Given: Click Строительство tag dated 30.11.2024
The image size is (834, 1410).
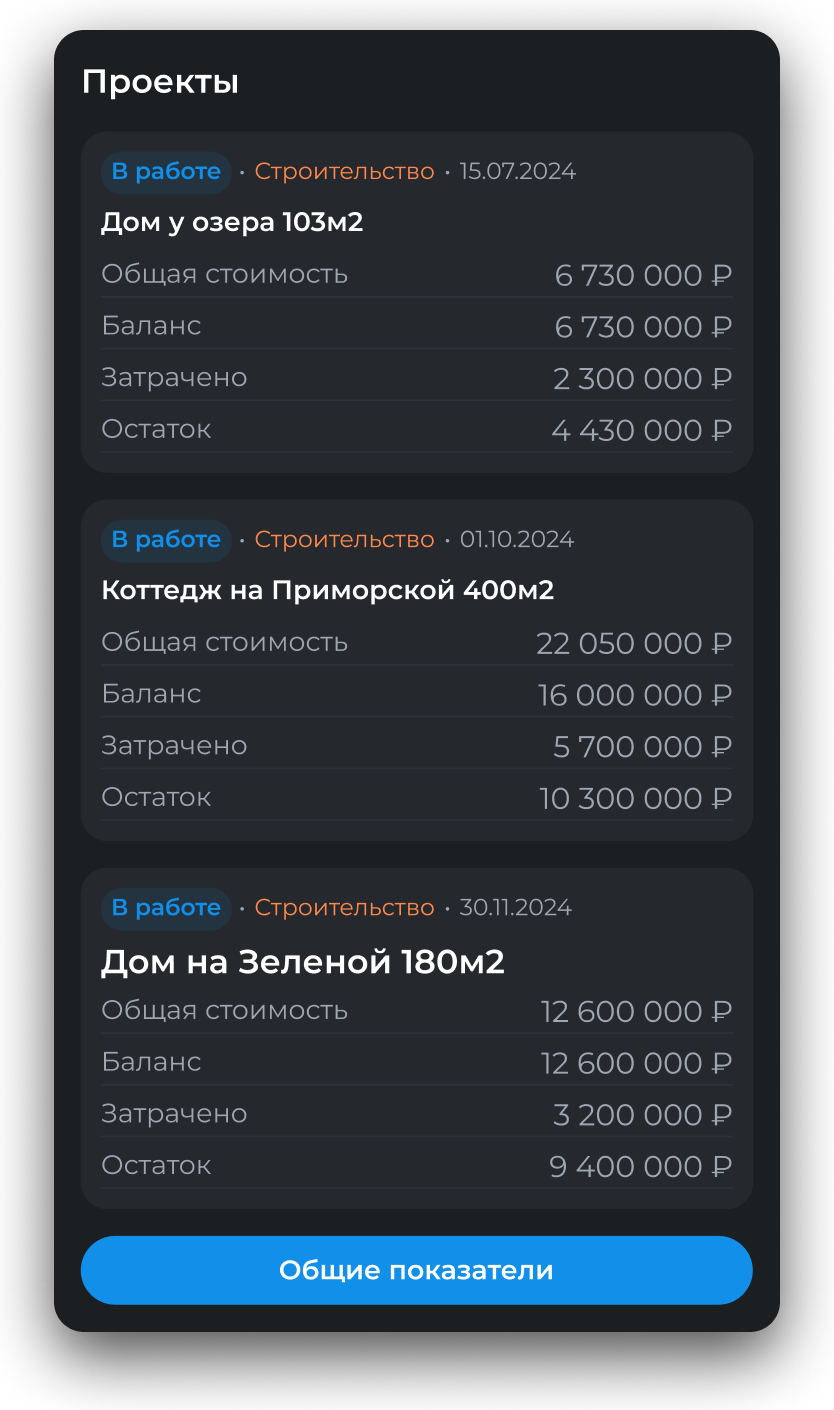Looking at the screenshot, I should click(x=344, y=908).
